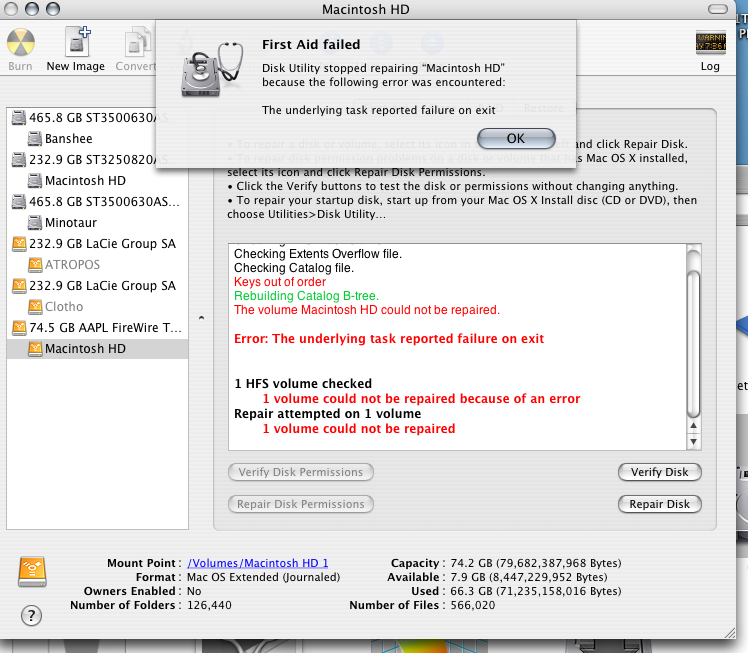Select the 74.5 GB AAPL FireWire disk
748x653 pixels.
[105, 327]
